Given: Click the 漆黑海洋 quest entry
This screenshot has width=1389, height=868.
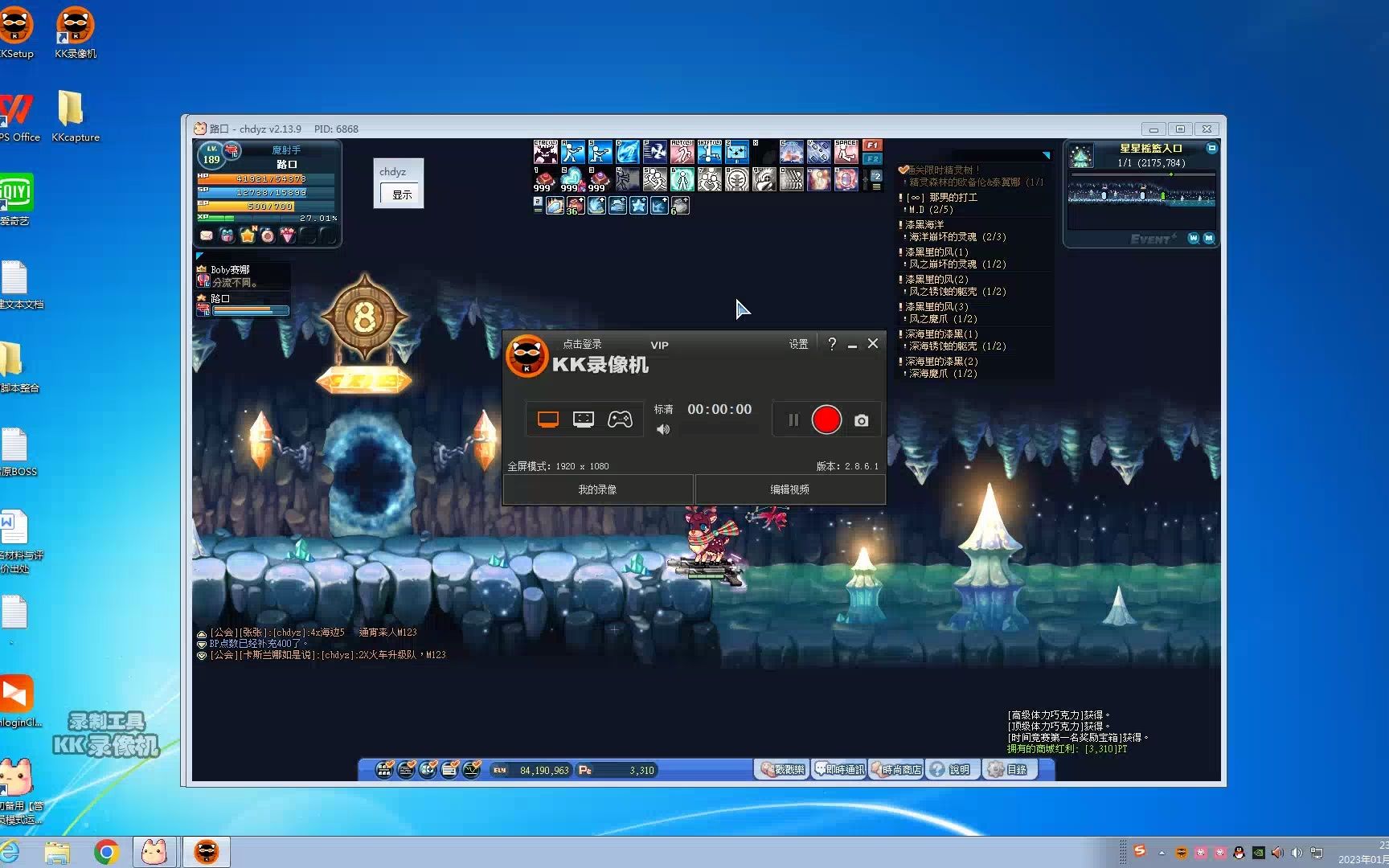Looking at the screenshot, I should 924,224.
